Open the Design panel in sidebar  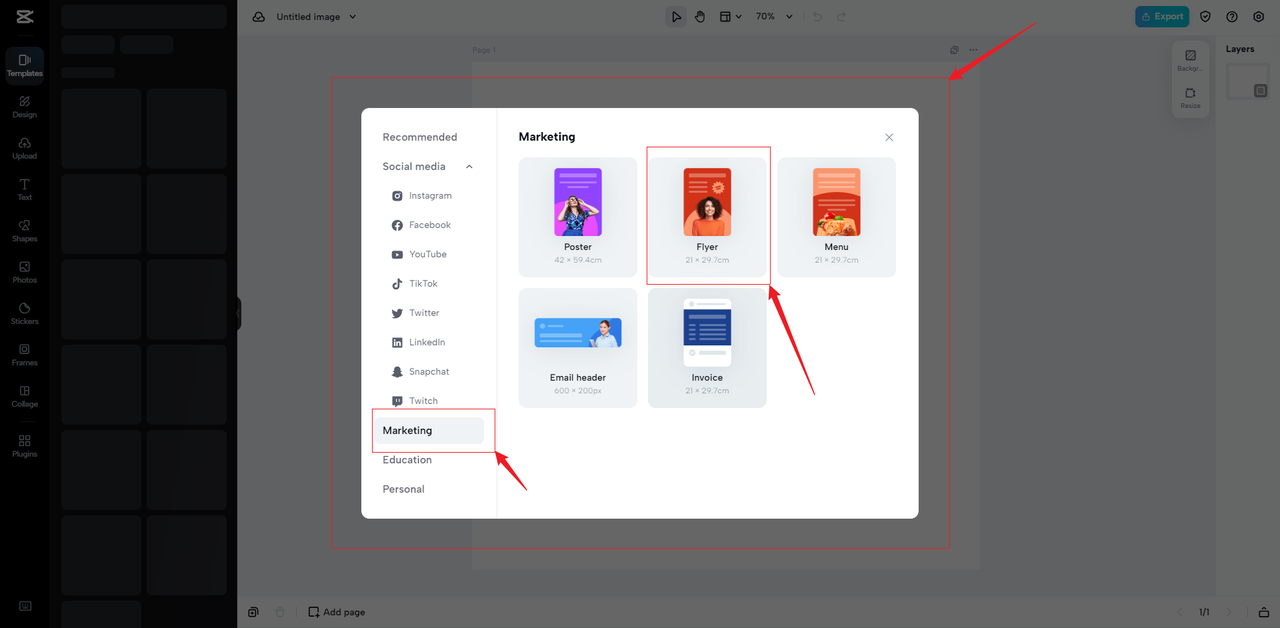pyautogui.click(x=25, y=106)
